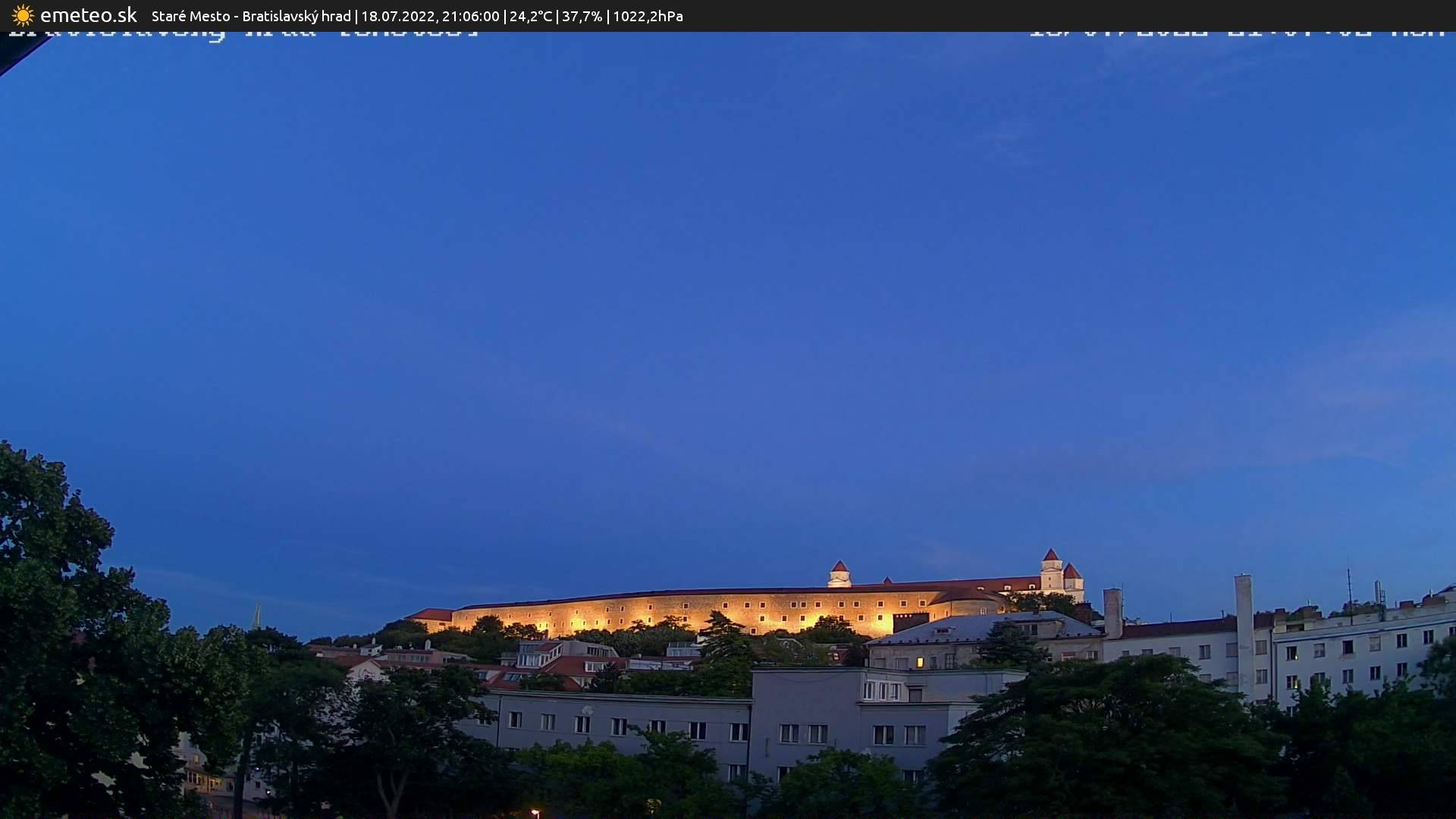The width and height of the screenshot is (1456, 819).
Task: Click the sun icon in the emeteo.sk logo
Action: tap(23, 15)
